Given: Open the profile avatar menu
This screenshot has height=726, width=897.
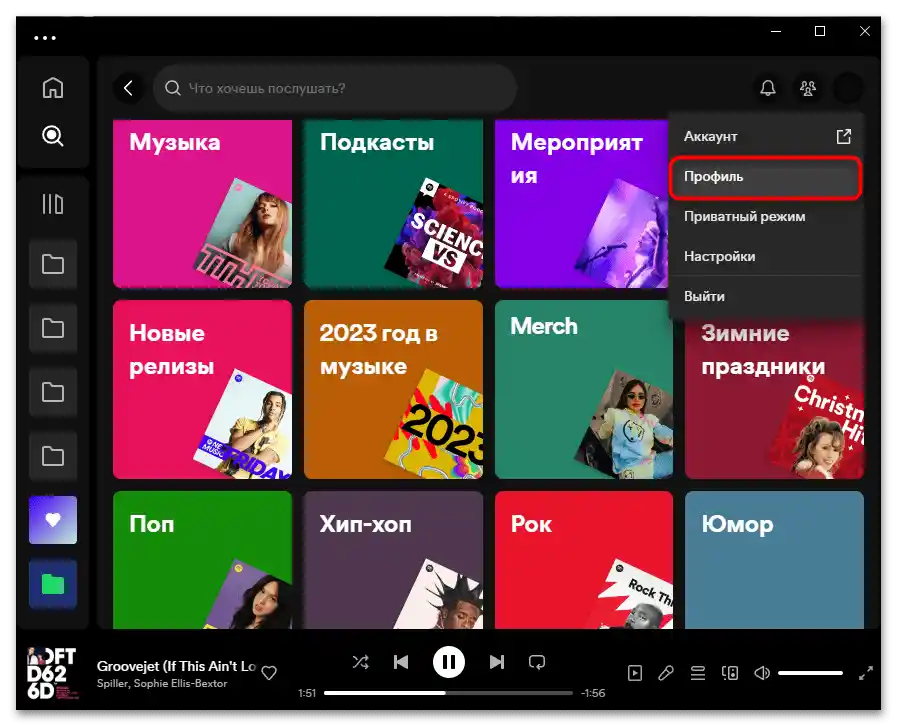Looking at the screenshot, I should point(847,88).
